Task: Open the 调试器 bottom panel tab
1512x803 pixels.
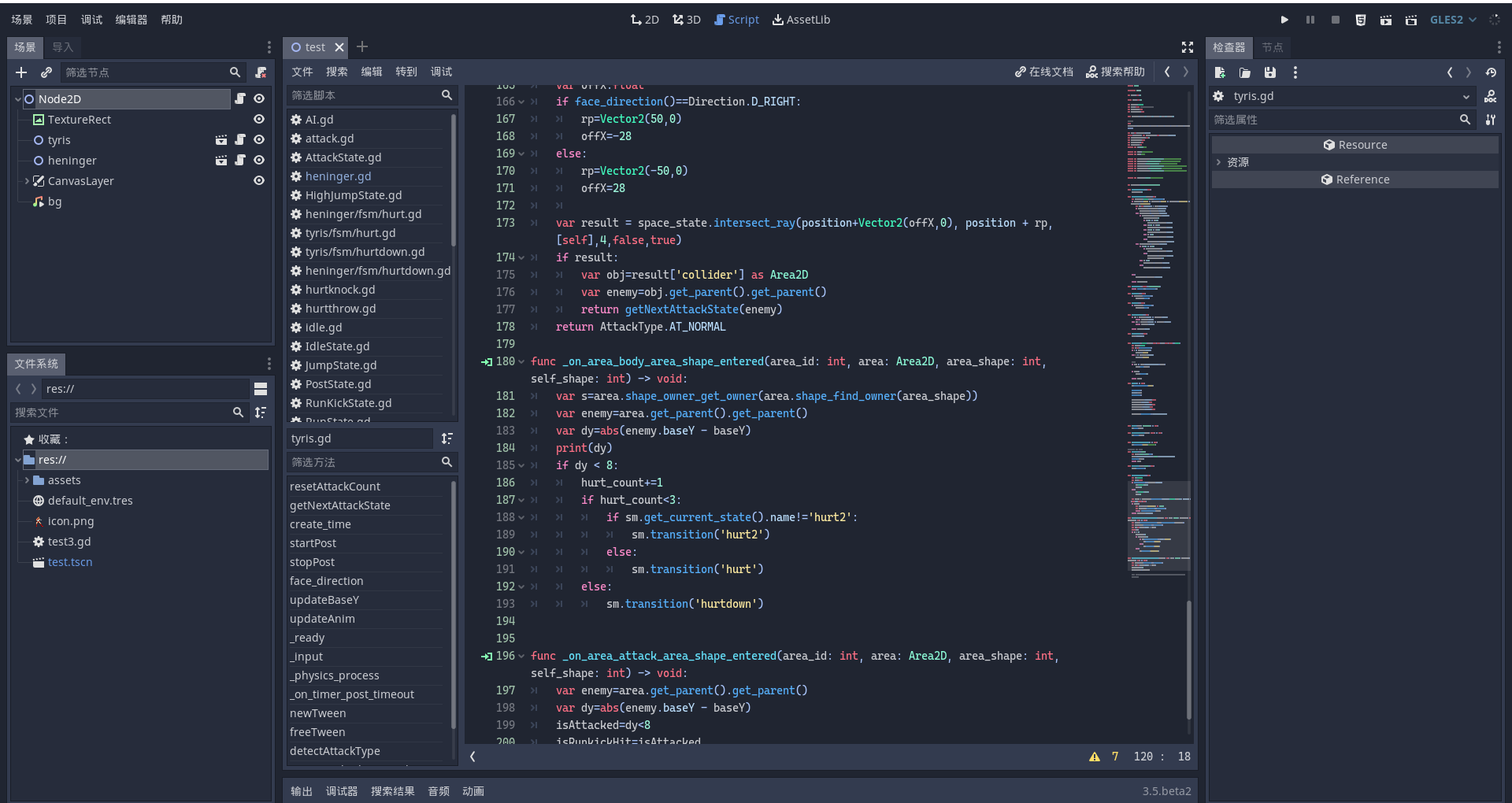Action: click(342, 791)
